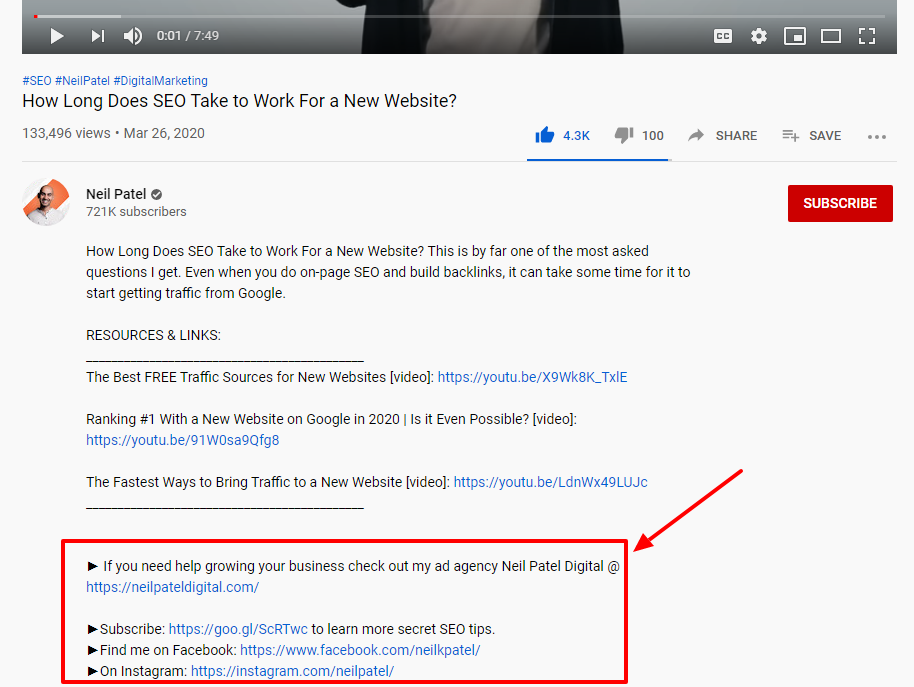Share the video

coord(722,136)
